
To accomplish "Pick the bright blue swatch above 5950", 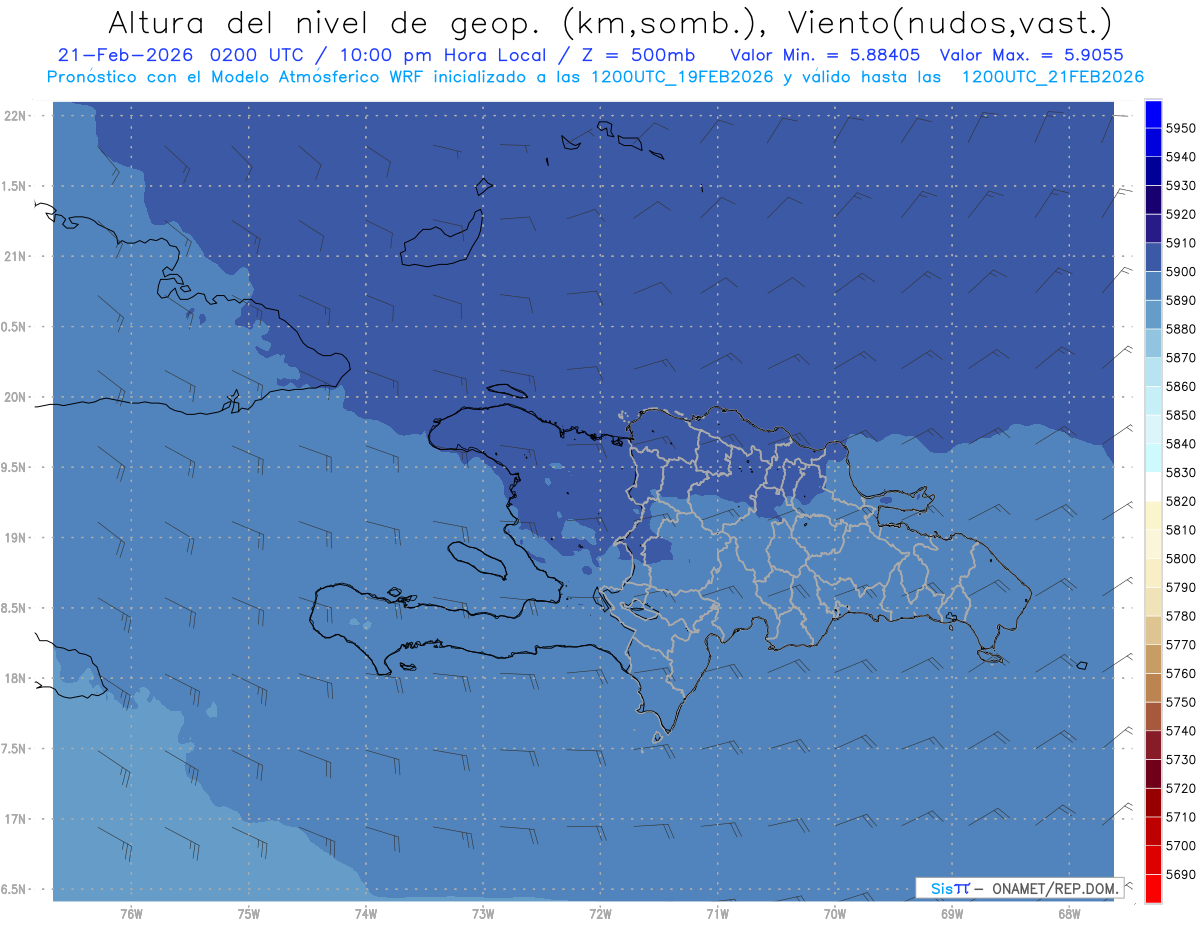I will click(1152, 114).
